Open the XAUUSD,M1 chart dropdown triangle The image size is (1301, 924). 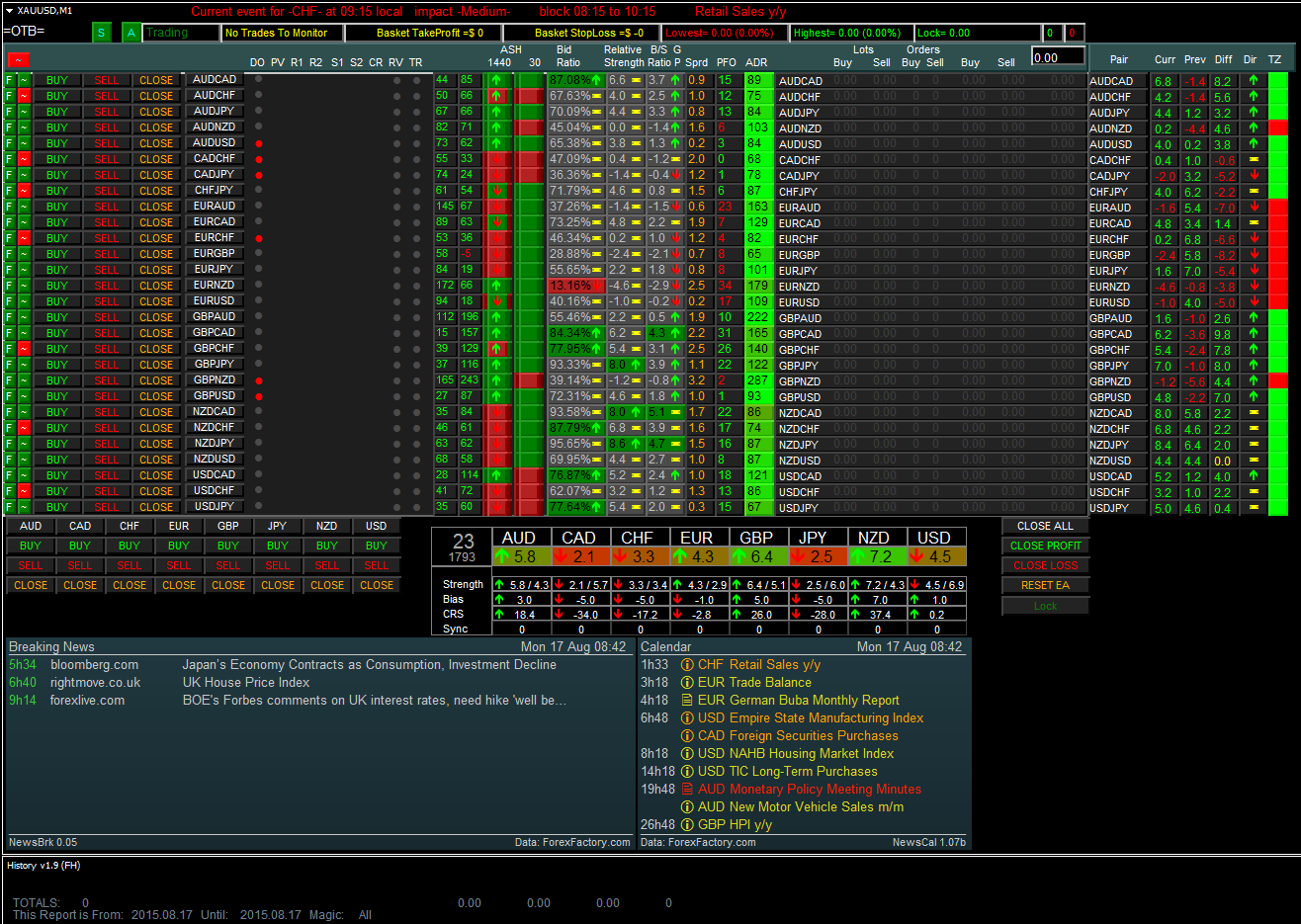click(9, 11)
